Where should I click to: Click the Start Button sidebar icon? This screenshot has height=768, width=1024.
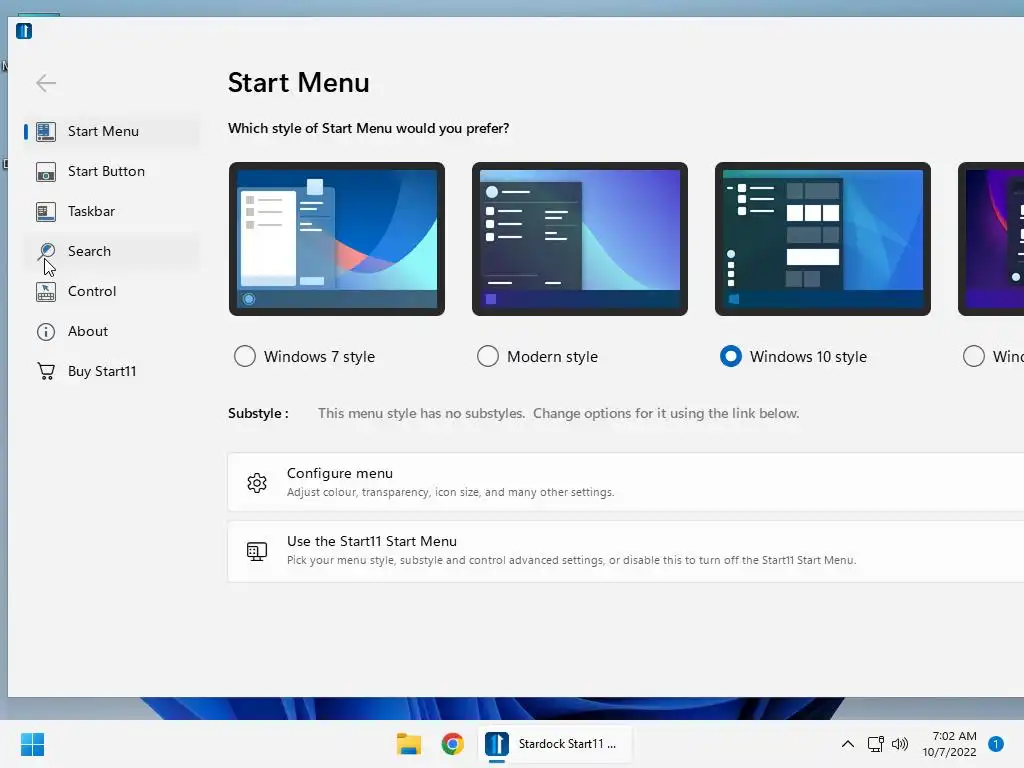coord(46,172)
